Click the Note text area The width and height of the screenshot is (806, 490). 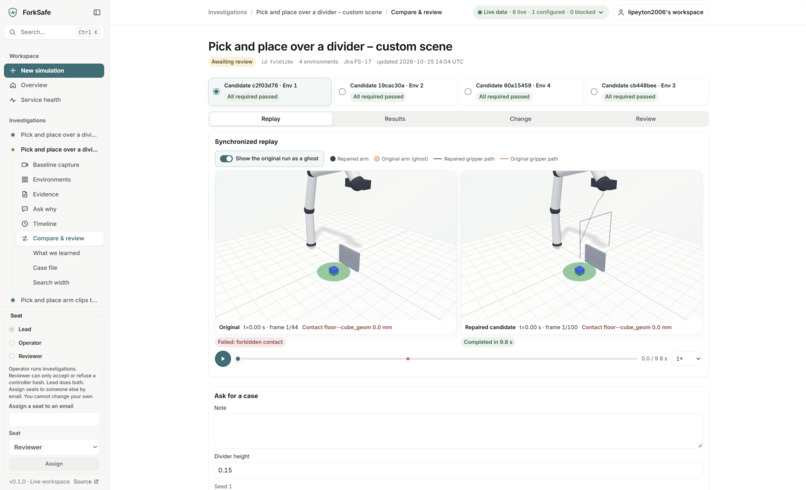click(458, 431)
